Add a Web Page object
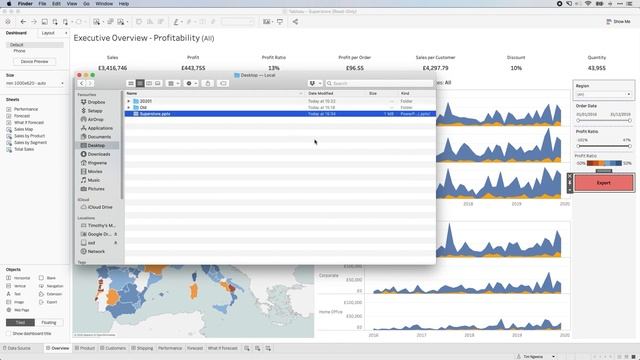Viewport: 640px width, 360px height. [x=18, y=310]
